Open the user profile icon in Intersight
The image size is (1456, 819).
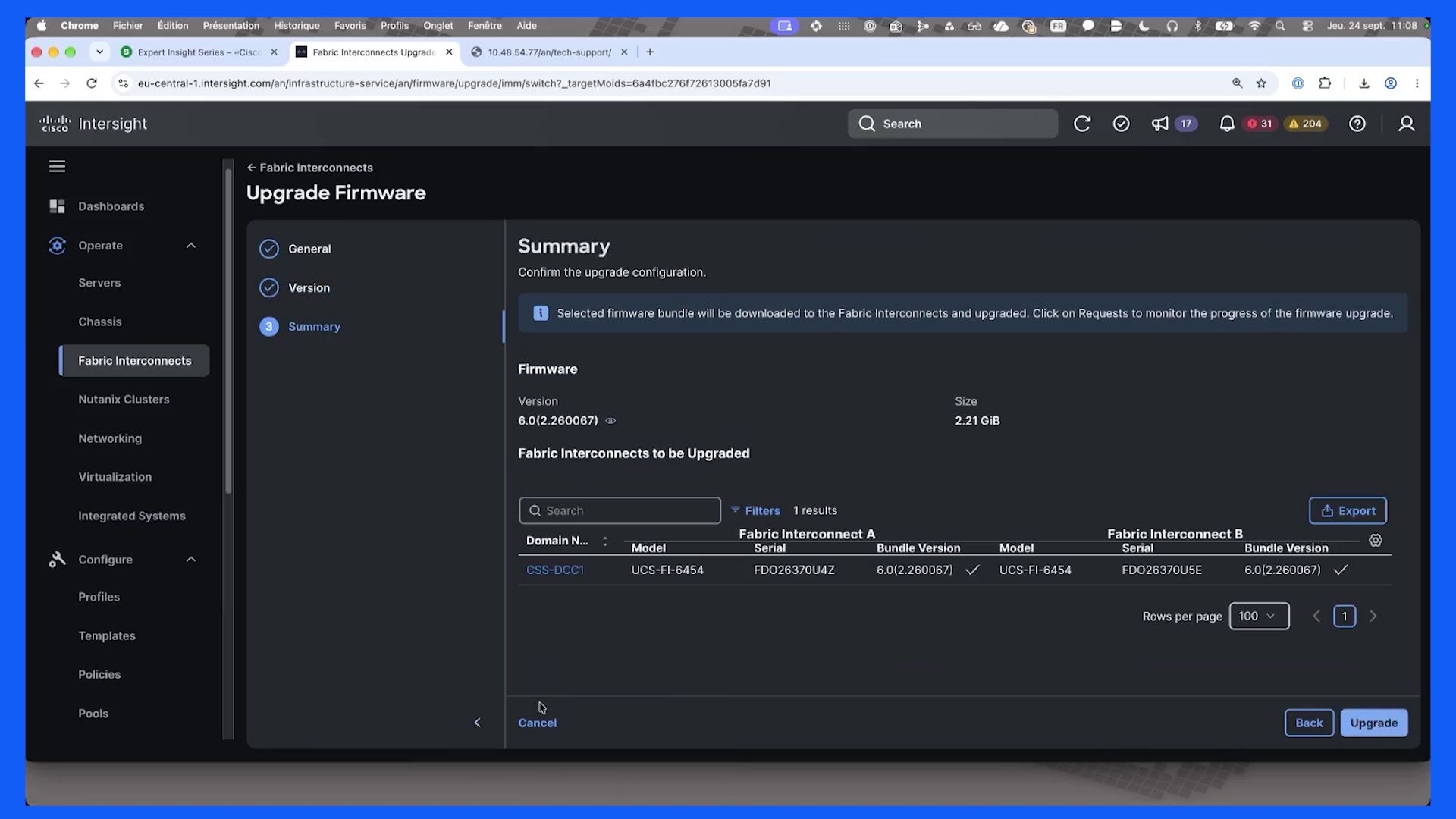coord(1406,124)
